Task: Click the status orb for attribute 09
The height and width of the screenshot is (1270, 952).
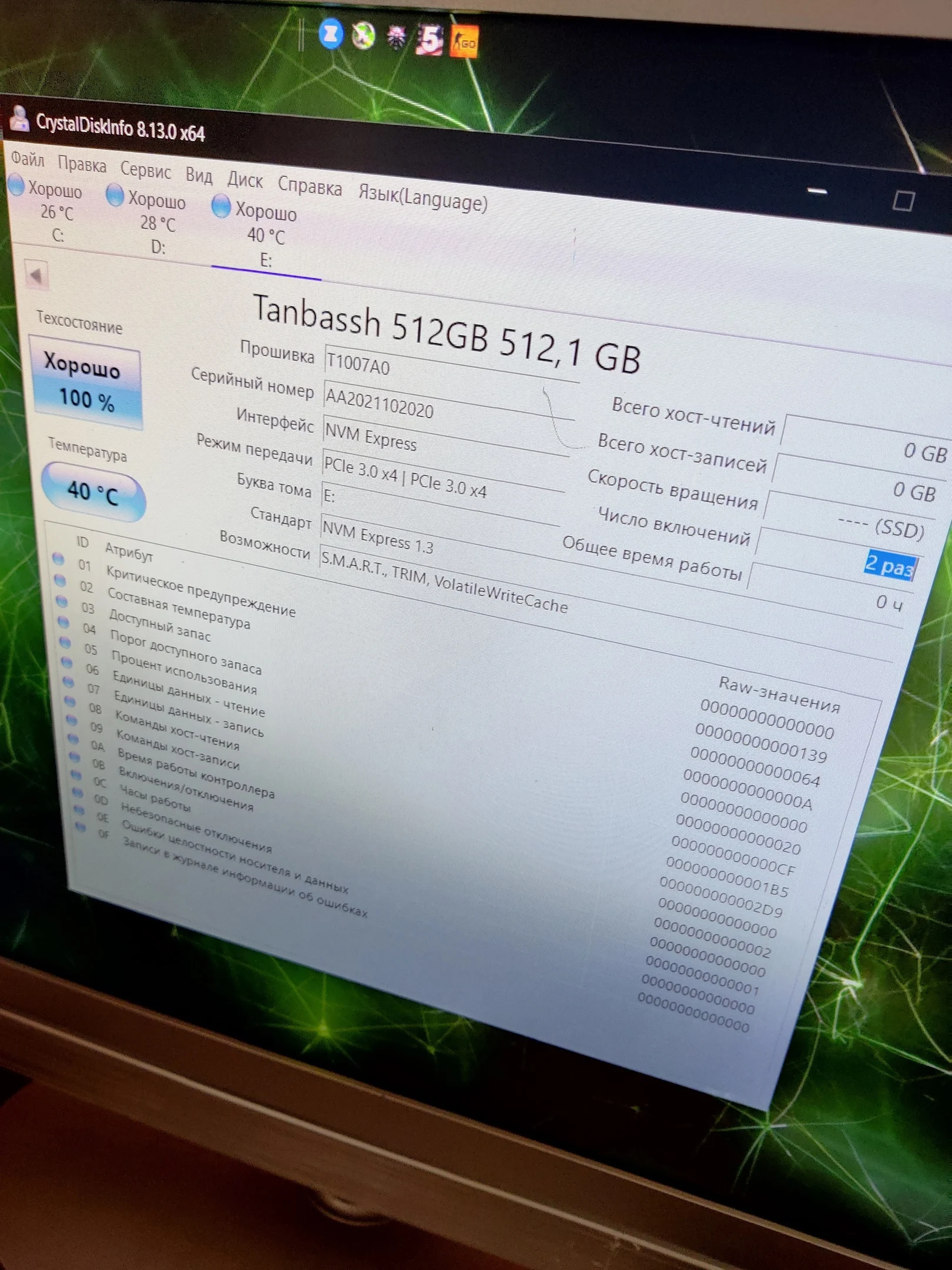Action: [72, 720]
